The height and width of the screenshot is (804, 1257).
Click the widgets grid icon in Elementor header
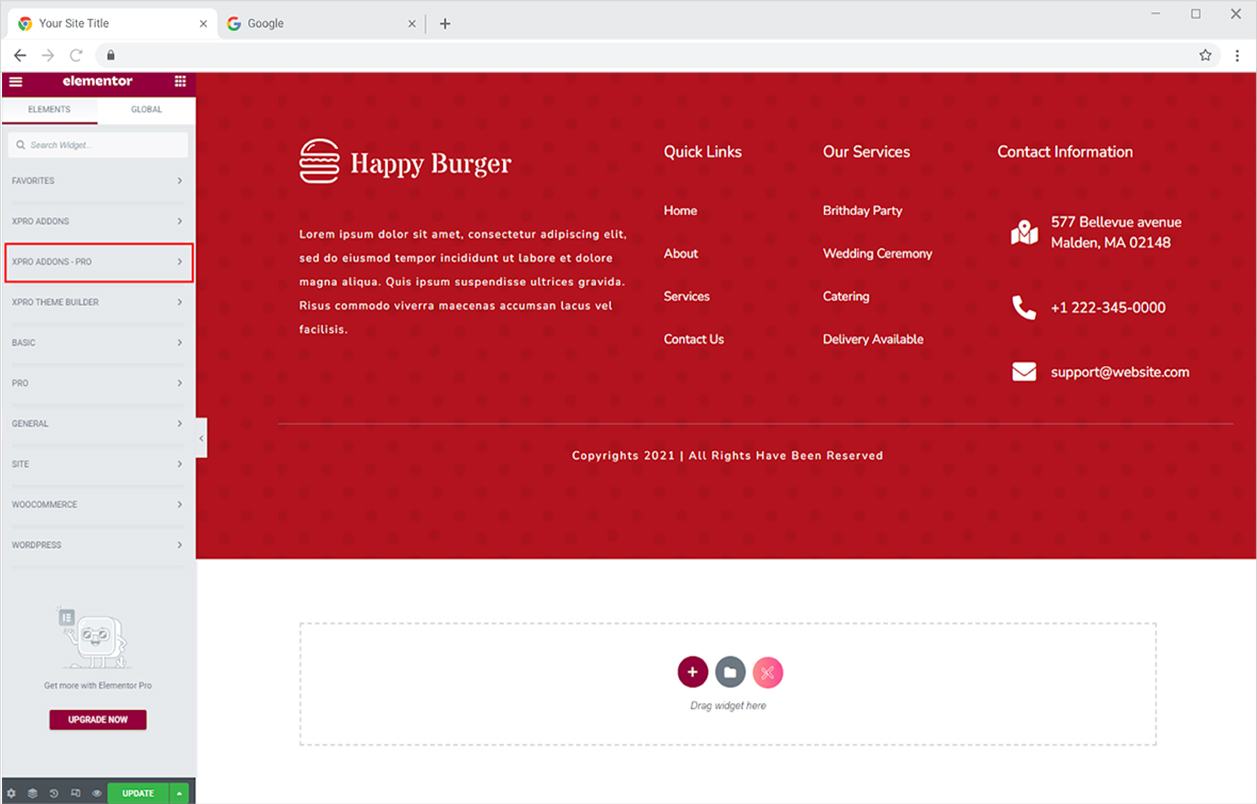(x=180, y=82)
